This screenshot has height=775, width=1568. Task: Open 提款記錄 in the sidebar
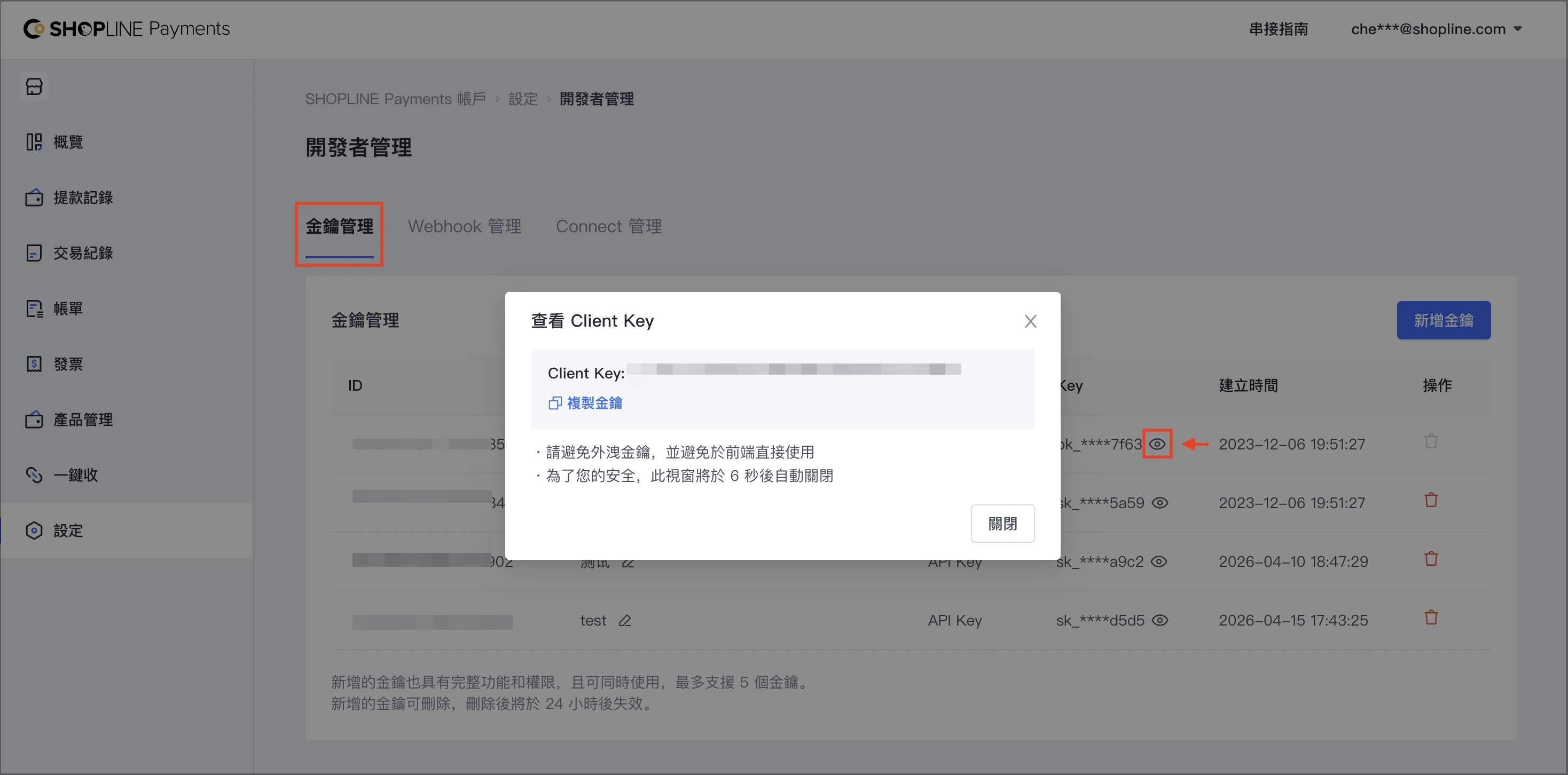[127, 197]
